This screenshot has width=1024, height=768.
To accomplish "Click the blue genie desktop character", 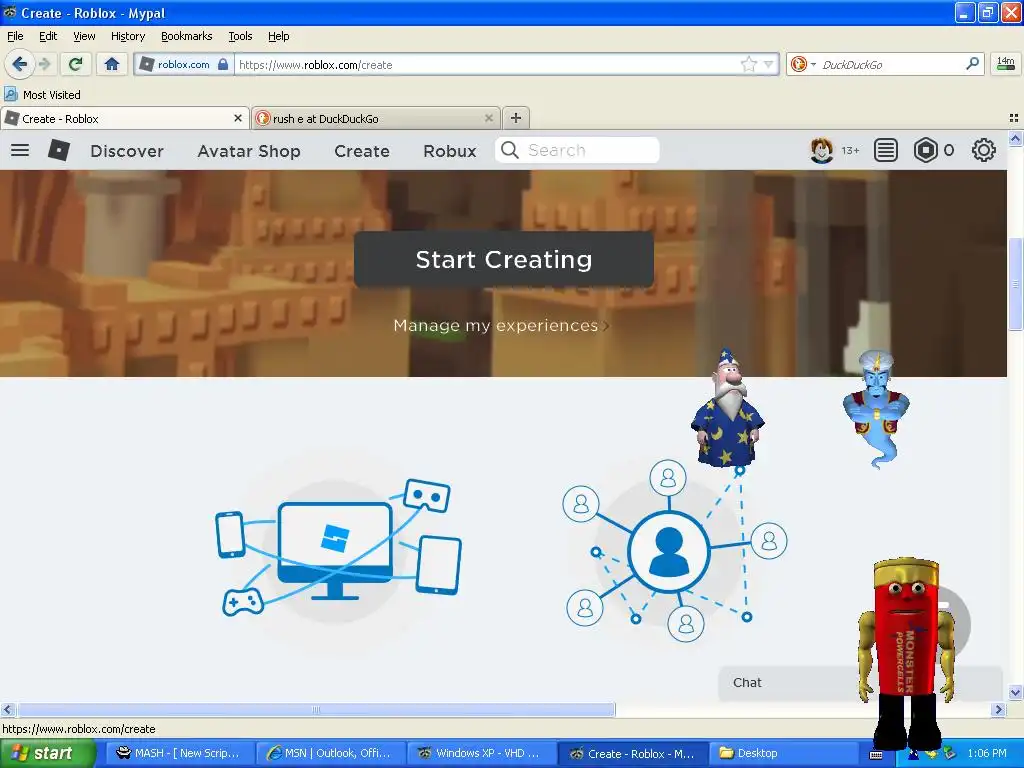I will pos(876,408).
